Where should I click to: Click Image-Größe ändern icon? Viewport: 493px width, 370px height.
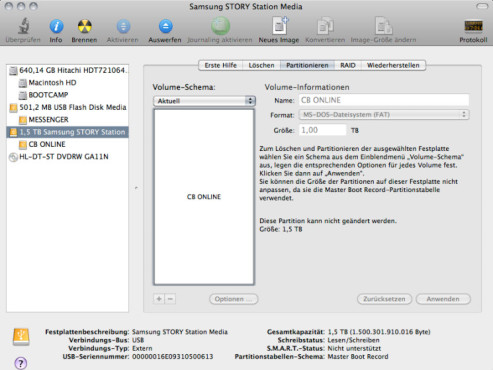pyautogui.click(x=383, y=26)
